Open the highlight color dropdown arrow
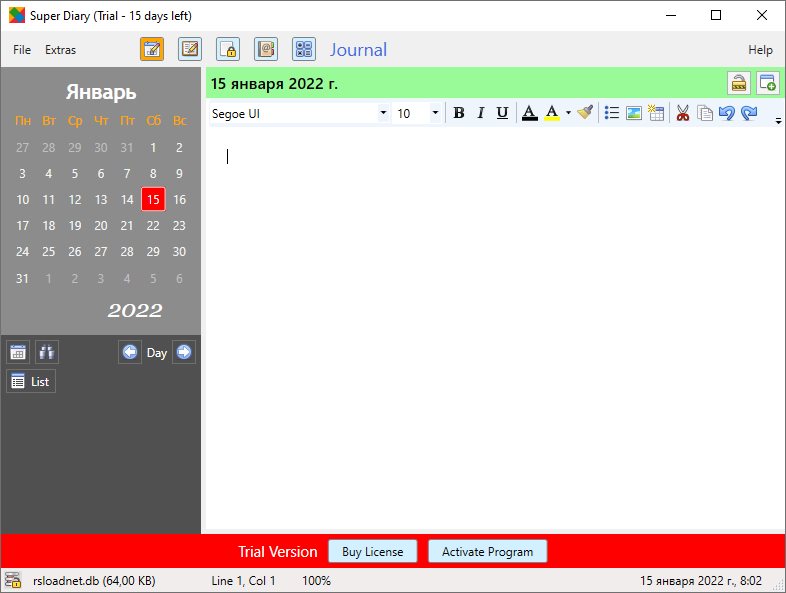This screenshot has height=593, width=786. (x=568, y=113)
